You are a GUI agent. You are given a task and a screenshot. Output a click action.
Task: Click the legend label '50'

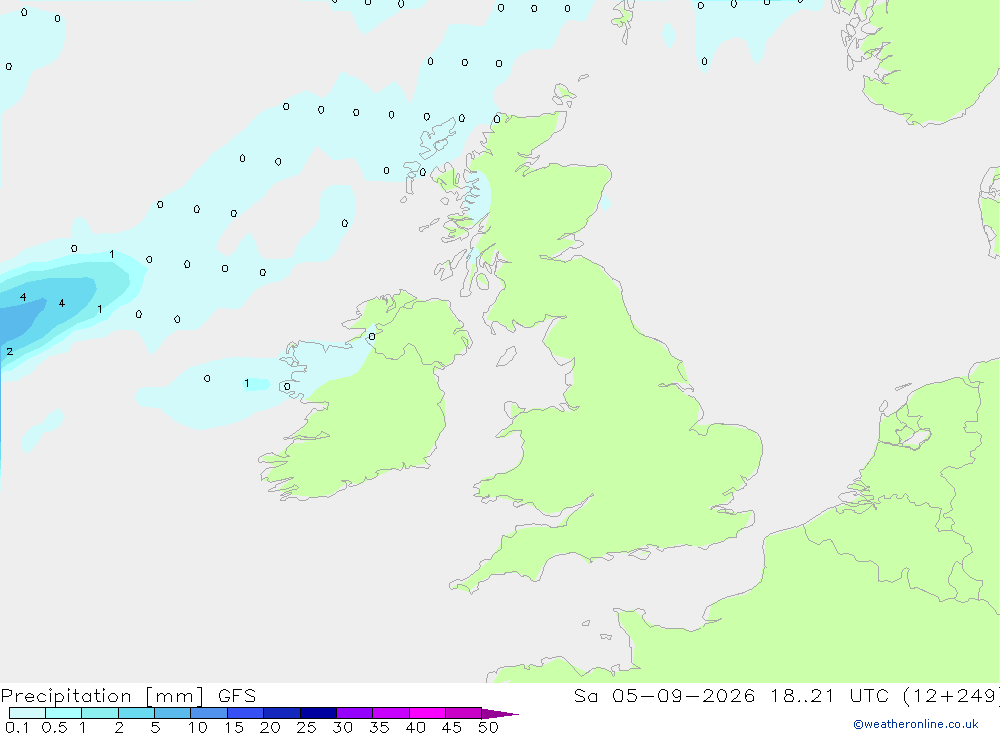point(488,727)
